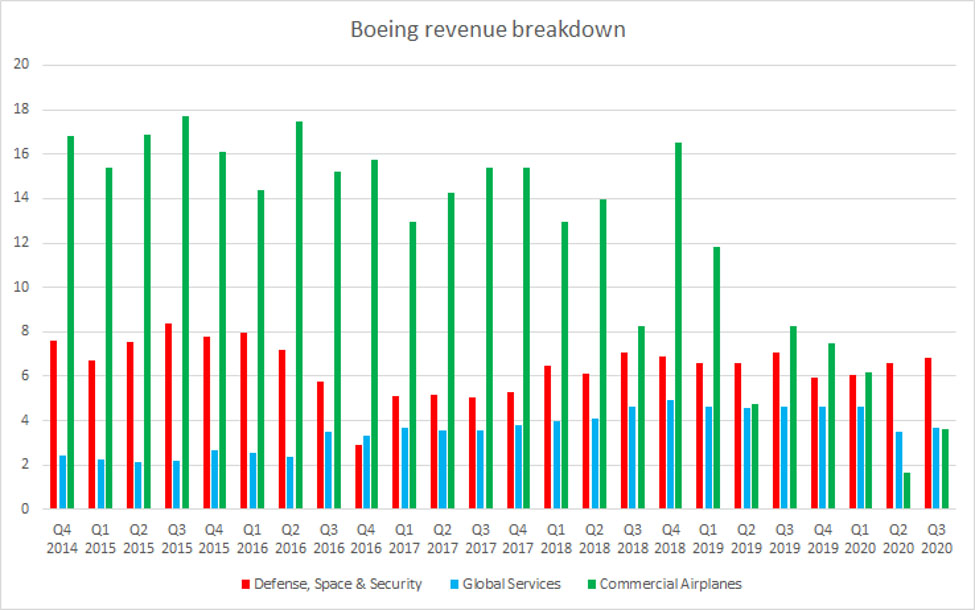Select the blue Global Services bar for Q4 2014
Viewport: 977px width, 610px height.
coord(62,482)
